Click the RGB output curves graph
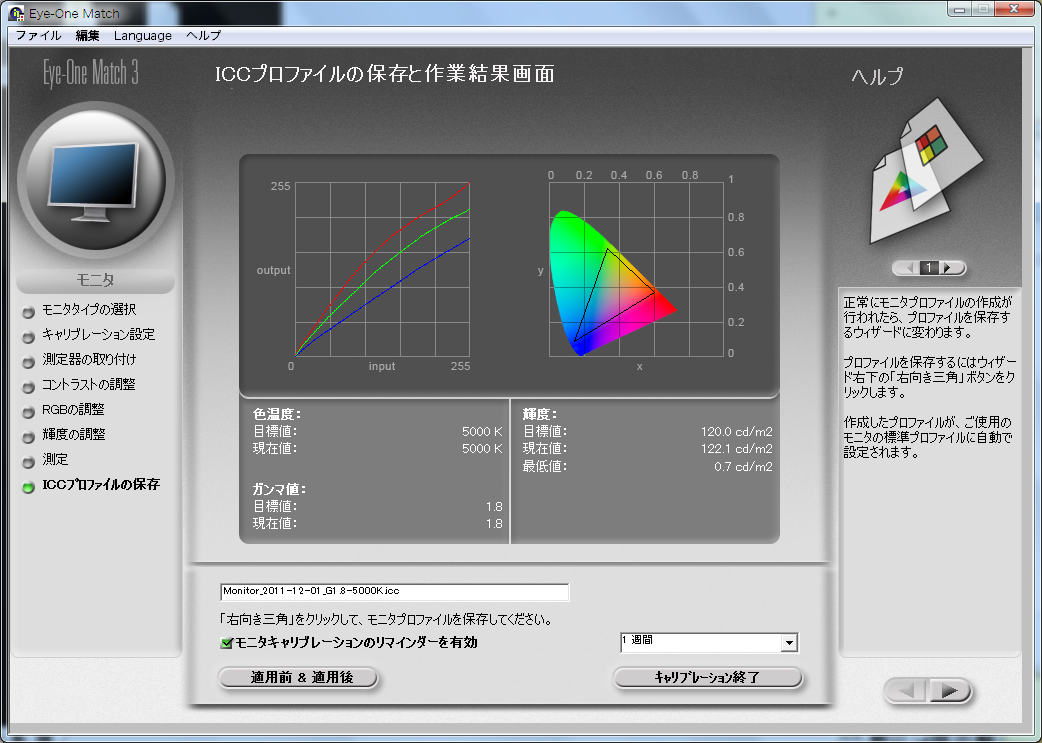 pyautogui.click(x=382, y=270)
